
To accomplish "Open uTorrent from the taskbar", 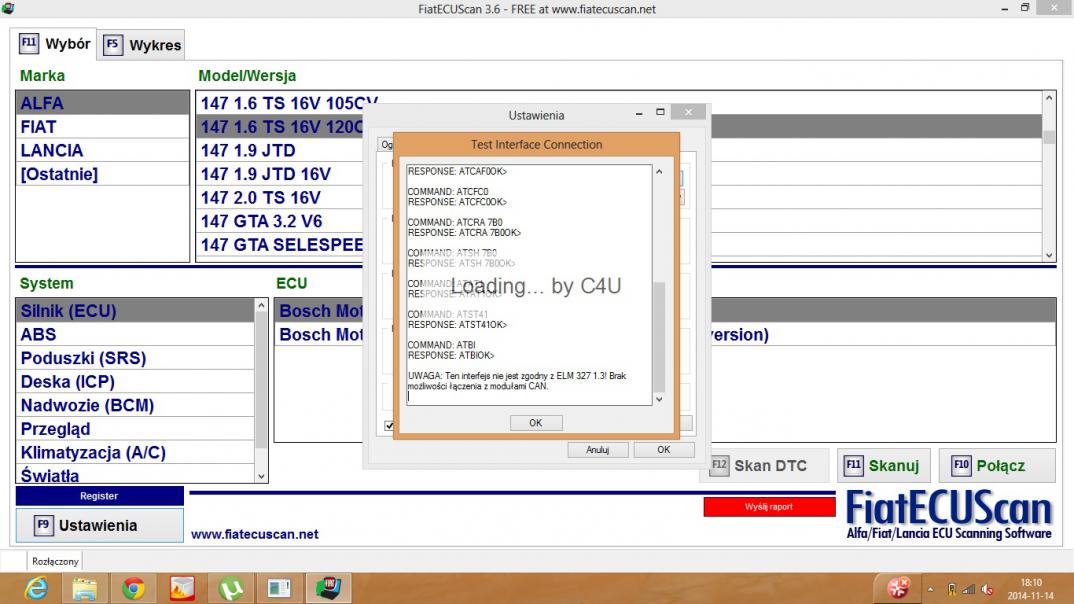I will pyautogui.click(x=231, y=588).
